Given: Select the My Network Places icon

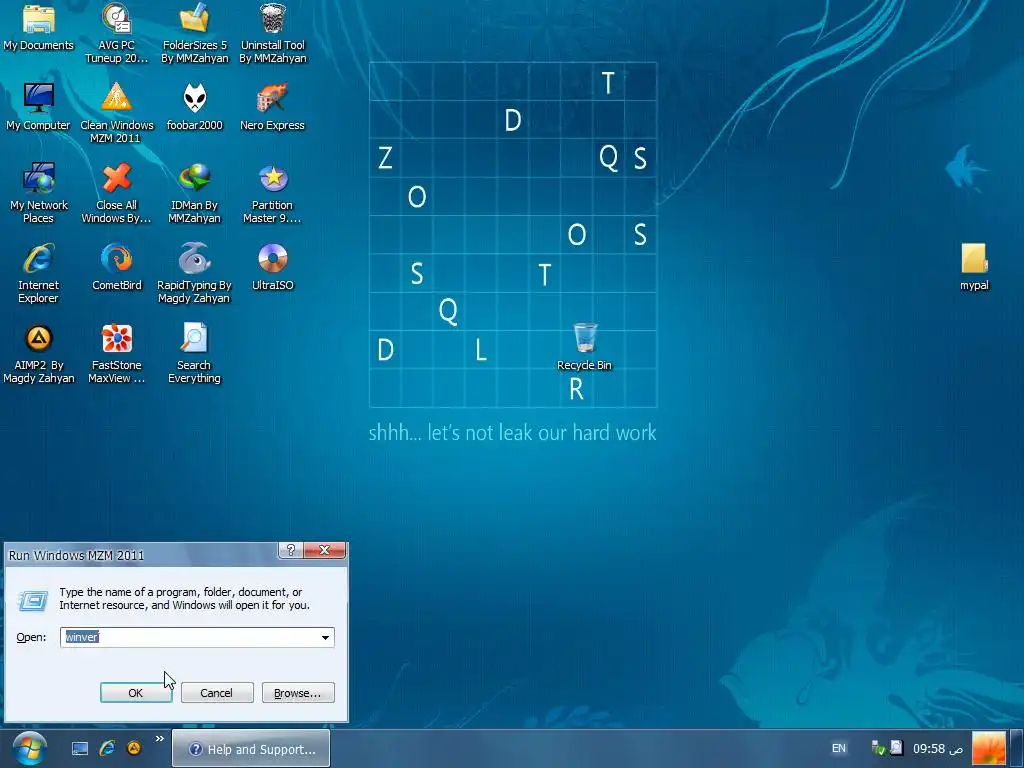Looking at the screenshot, I should (x=39, y=193).
